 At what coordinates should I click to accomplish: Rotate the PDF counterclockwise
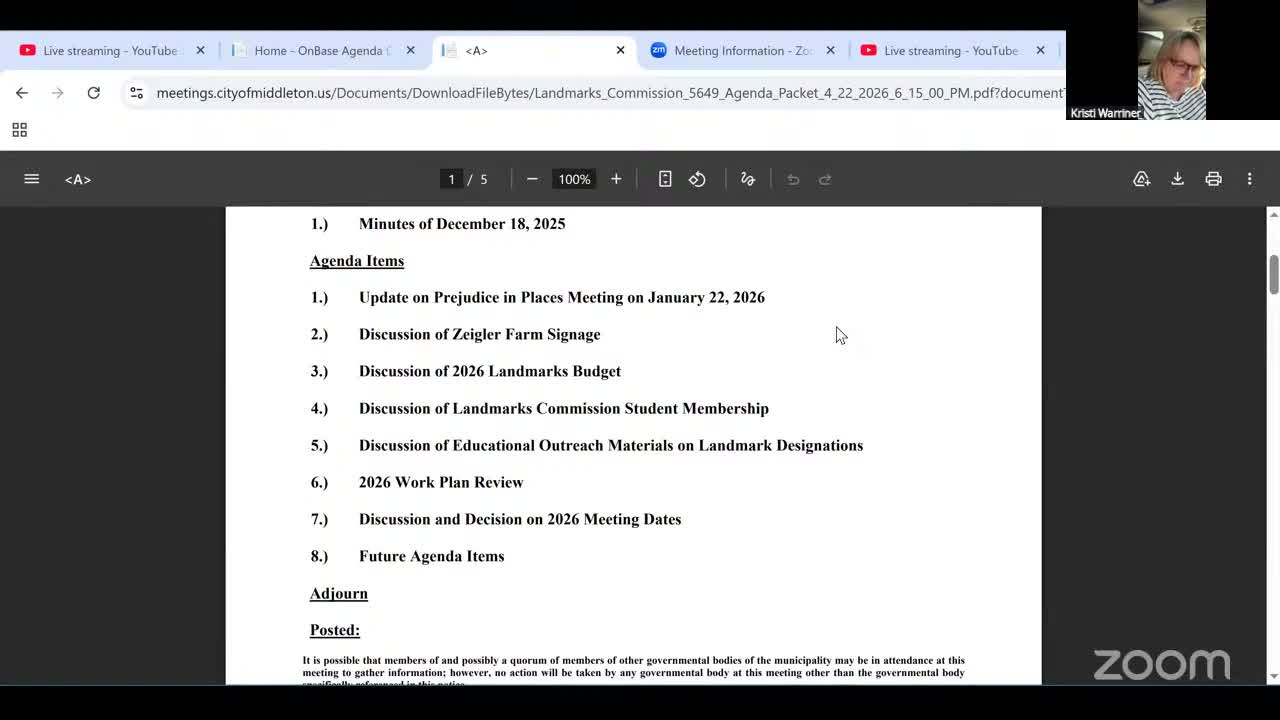click(697, 179)
